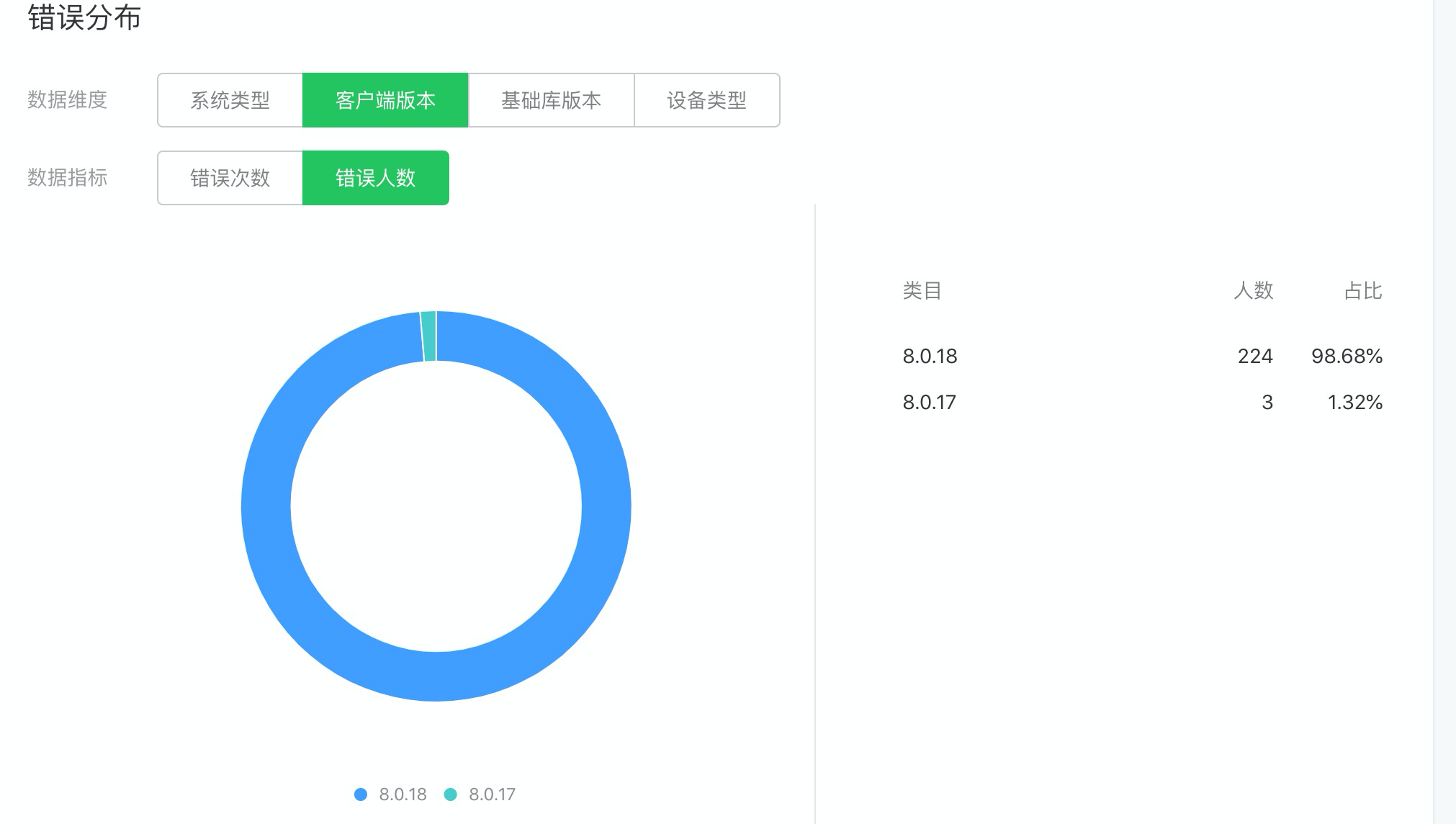Click the 人数 column header
The width and height of the screenshot is (1456, 824).
click(x=1253, y=291)
